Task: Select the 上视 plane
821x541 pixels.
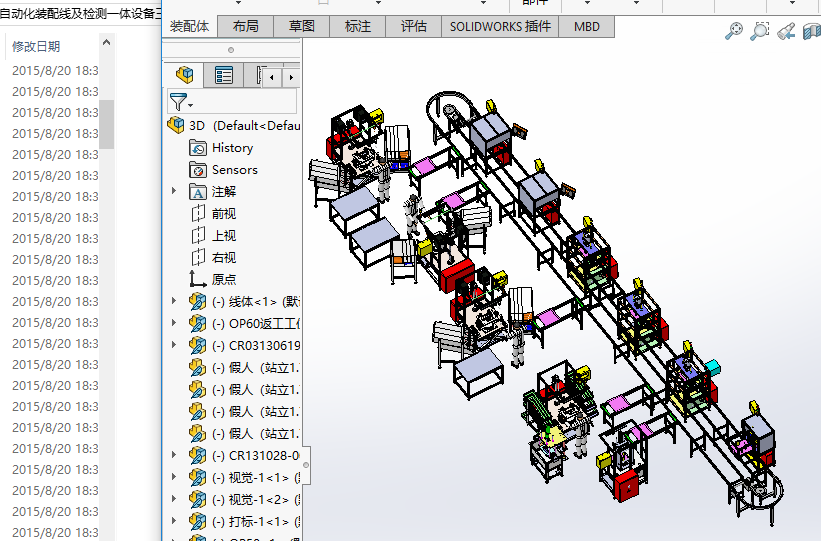Action: (224, 236)
